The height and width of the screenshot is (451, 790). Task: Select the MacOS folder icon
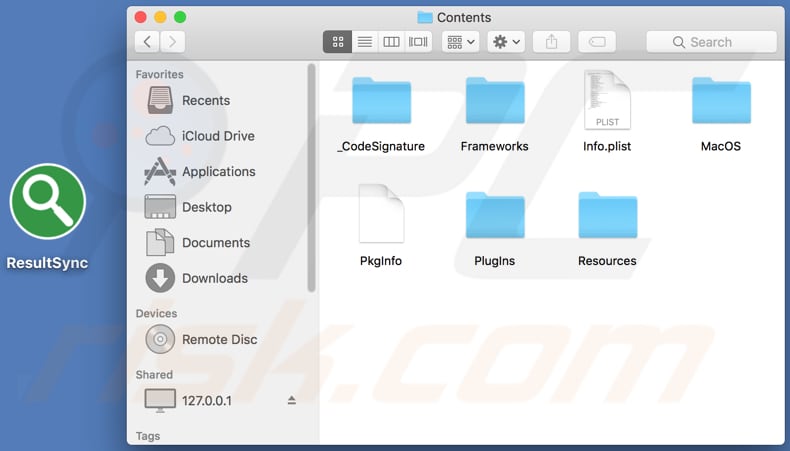pyautogui.click(x=721, y=100)
